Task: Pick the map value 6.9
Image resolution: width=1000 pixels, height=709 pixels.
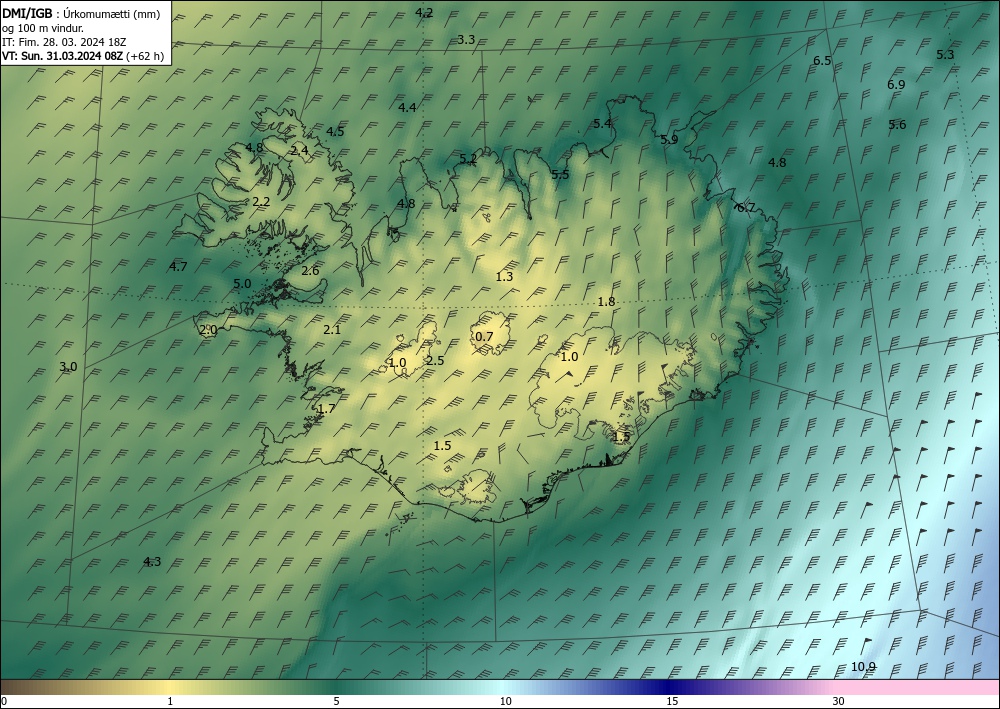Action: tap(896, 85)
